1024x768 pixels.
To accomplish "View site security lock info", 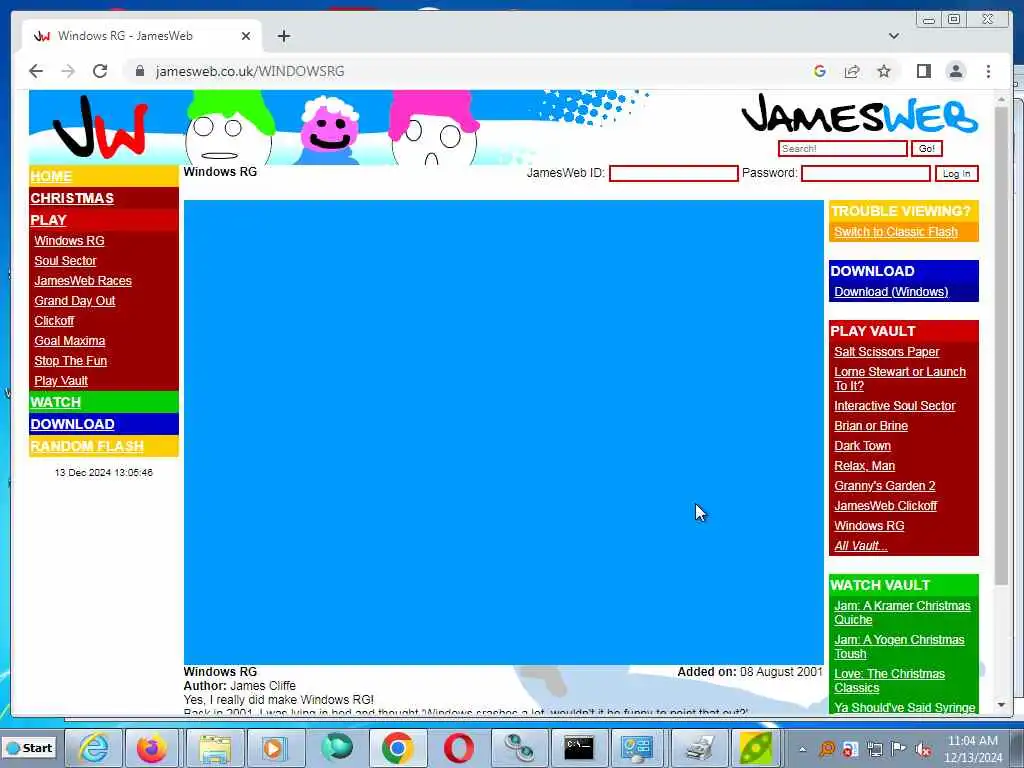I will point(140,71).
